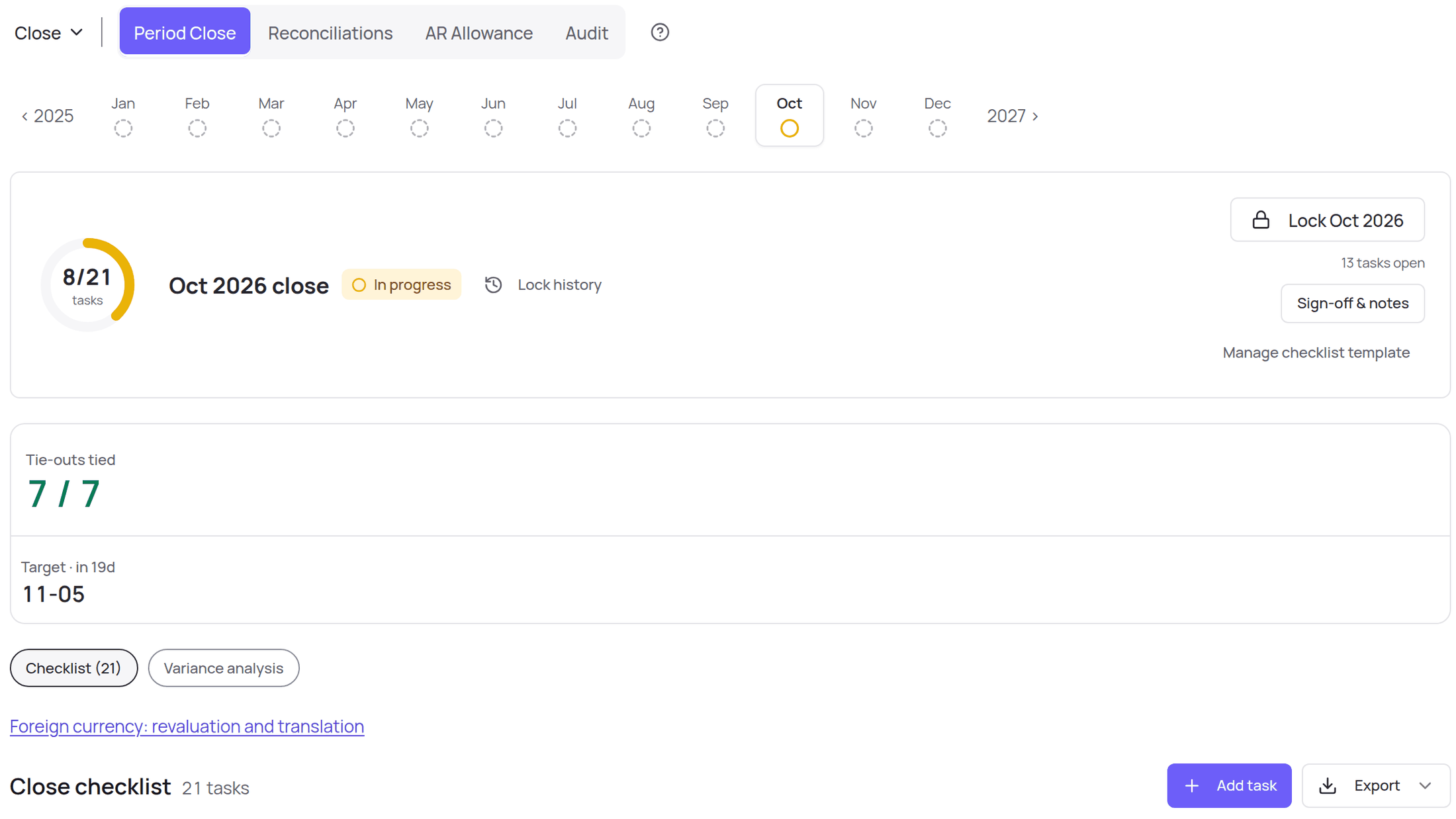
Task: Select the Aug period
Action: click(641, 116)
